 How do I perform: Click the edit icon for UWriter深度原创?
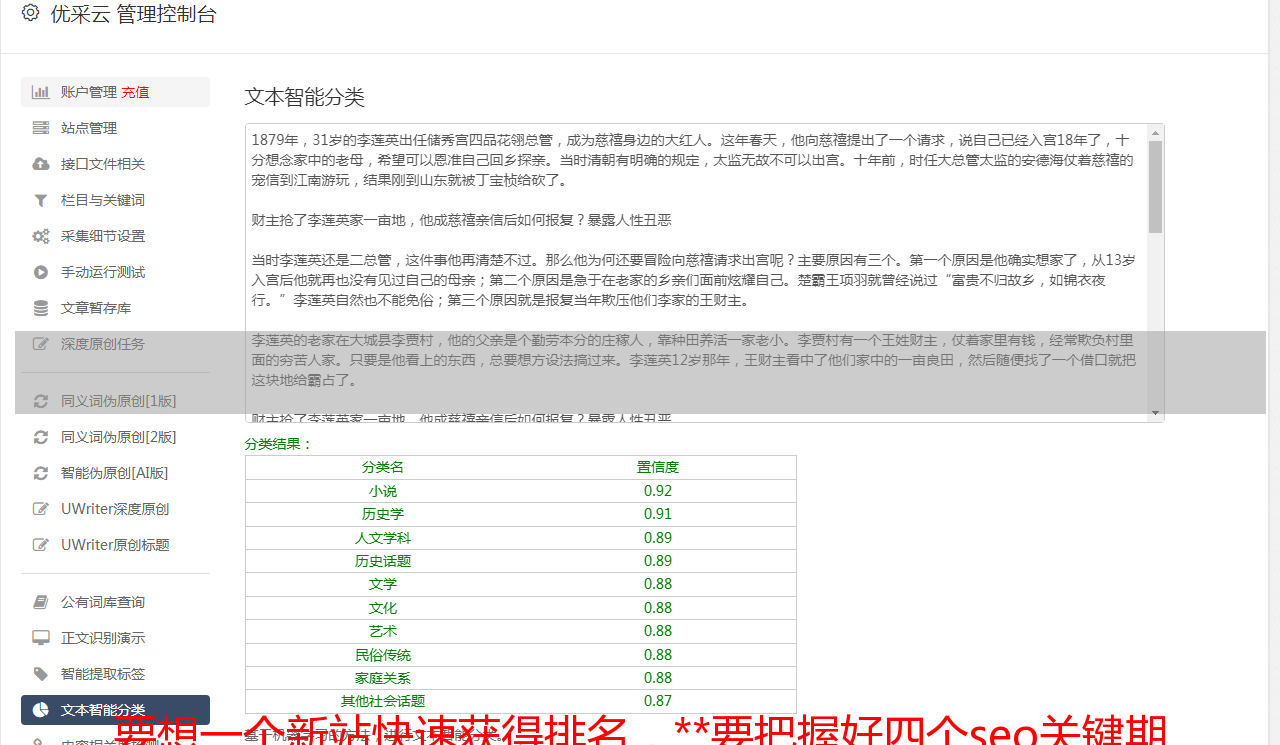click(x=41, y=509)
